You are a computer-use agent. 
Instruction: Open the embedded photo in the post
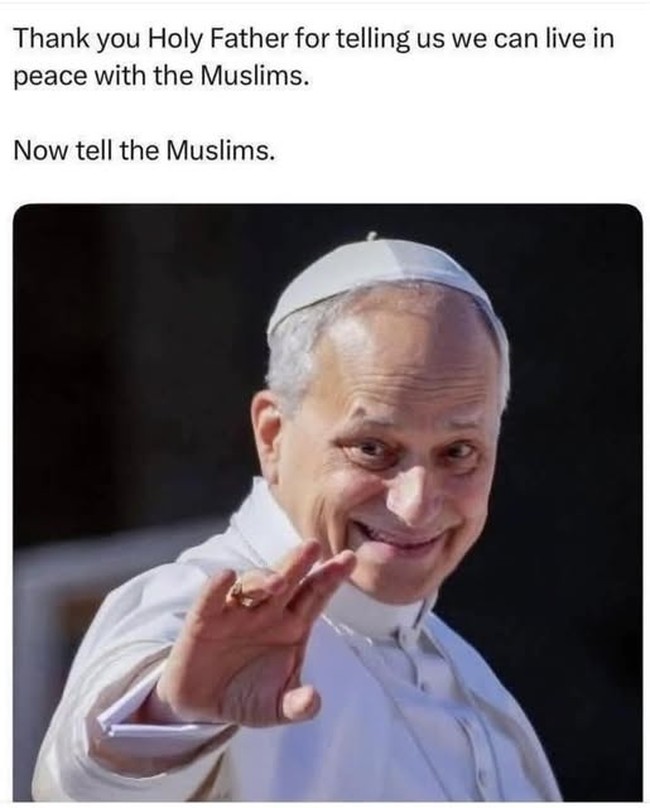click(327, 502)
